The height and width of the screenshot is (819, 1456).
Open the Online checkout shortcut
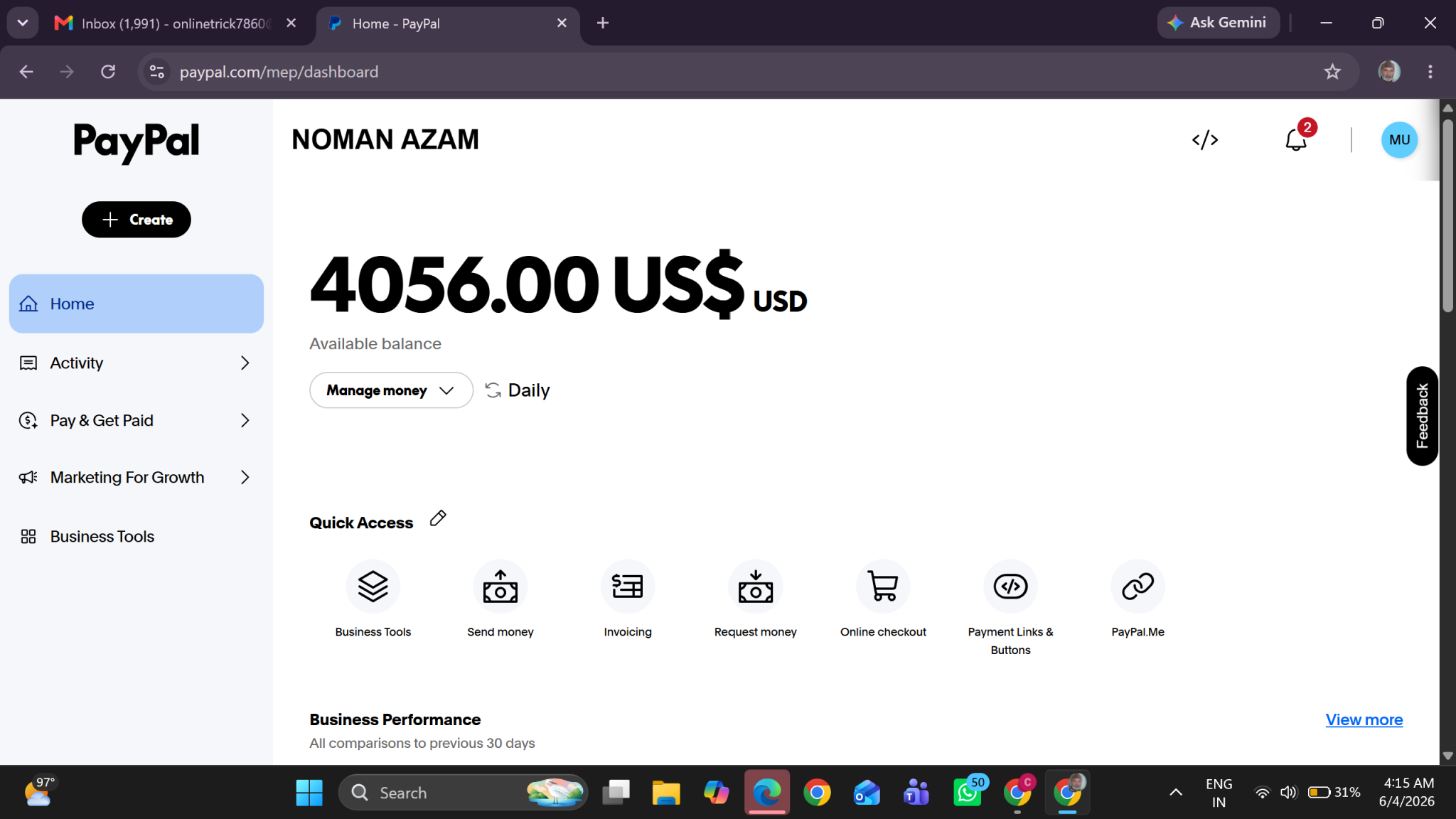tap(883, 599)
